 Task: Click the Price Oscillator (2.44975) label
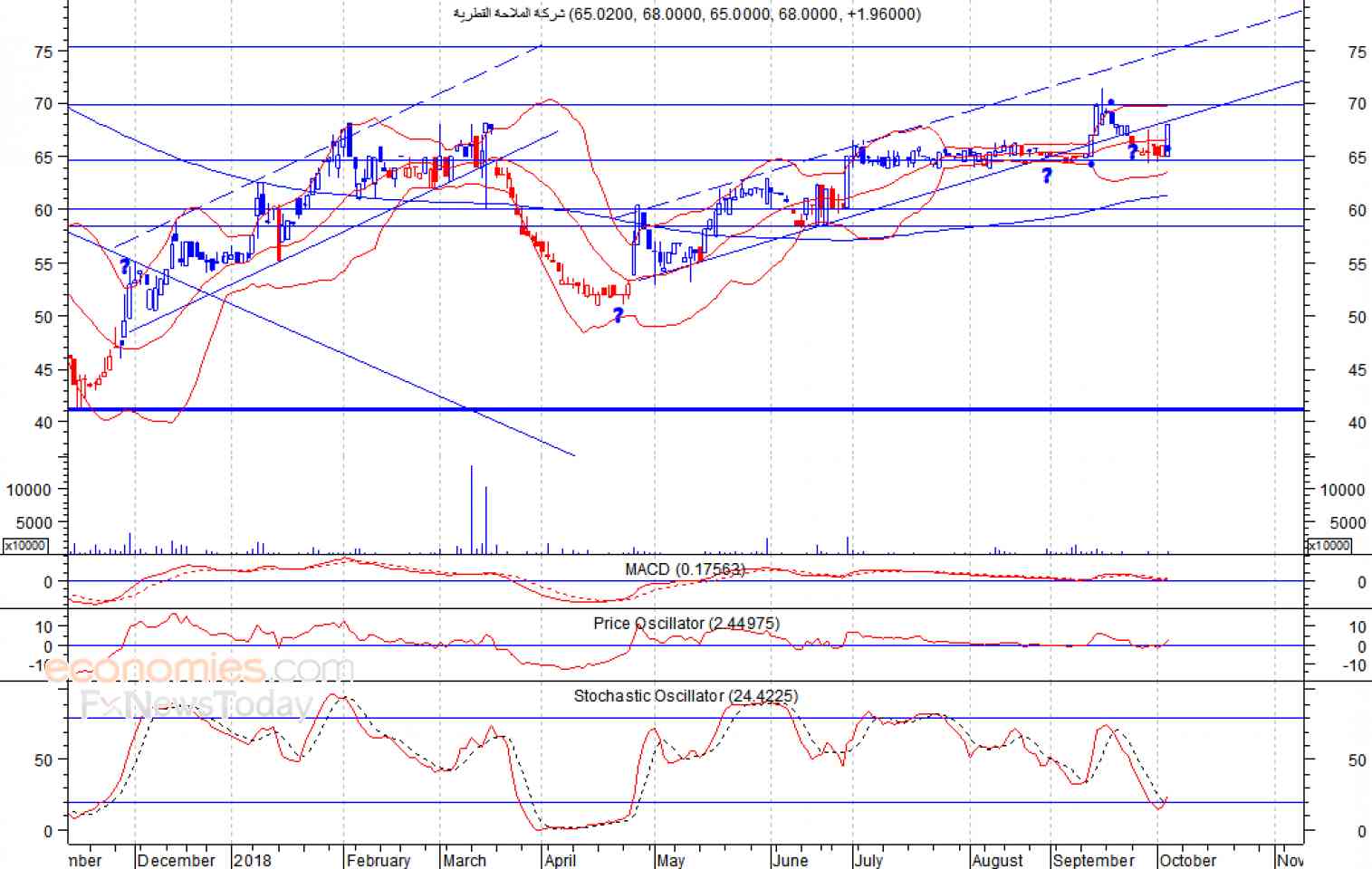pyautogui.click(x=686, y=624)
